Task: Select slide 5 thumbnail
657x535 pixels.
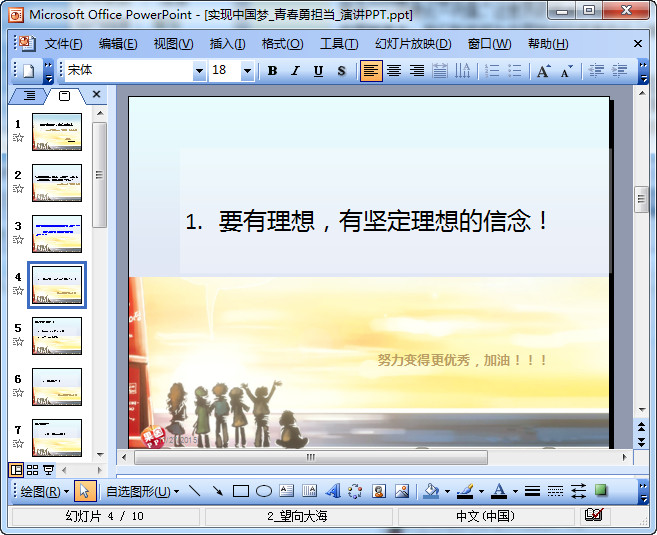Action: pyautogui.click(x=57, y=336)
